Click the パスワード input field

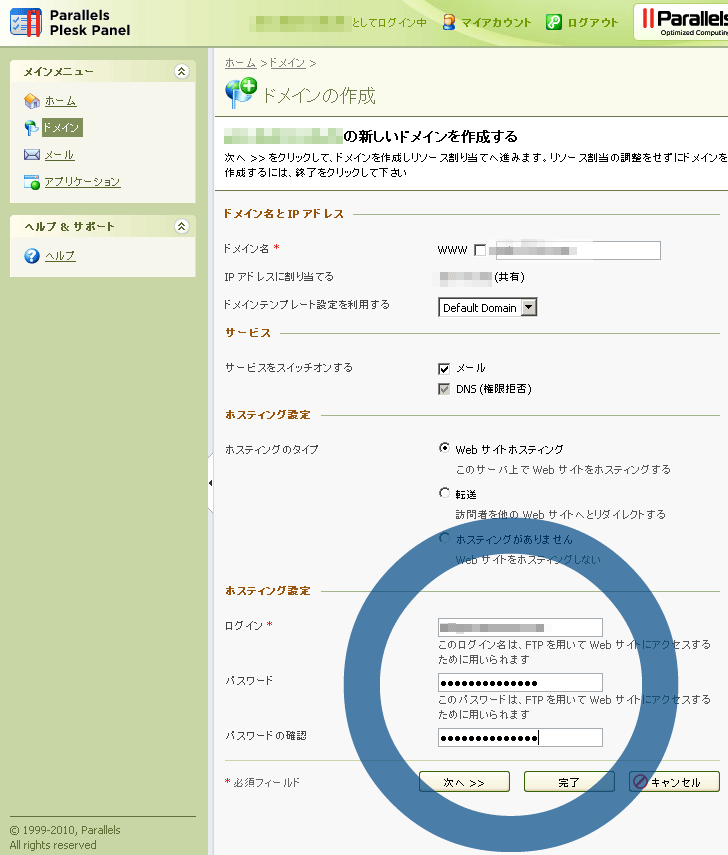coord(520,683)
